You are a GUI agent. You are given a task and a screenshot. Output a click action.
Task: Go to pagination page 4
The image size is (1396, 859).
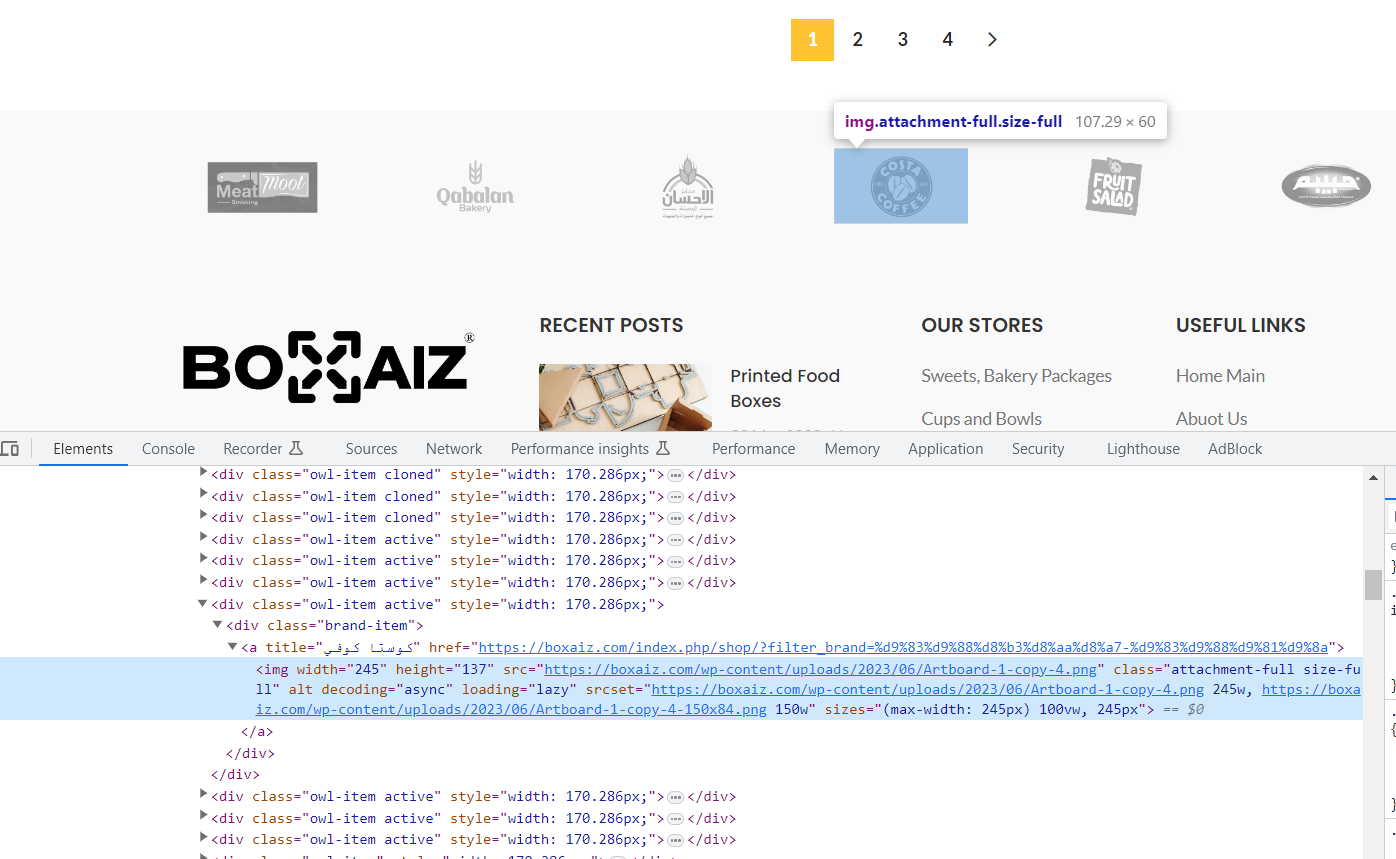coord(947,40)
